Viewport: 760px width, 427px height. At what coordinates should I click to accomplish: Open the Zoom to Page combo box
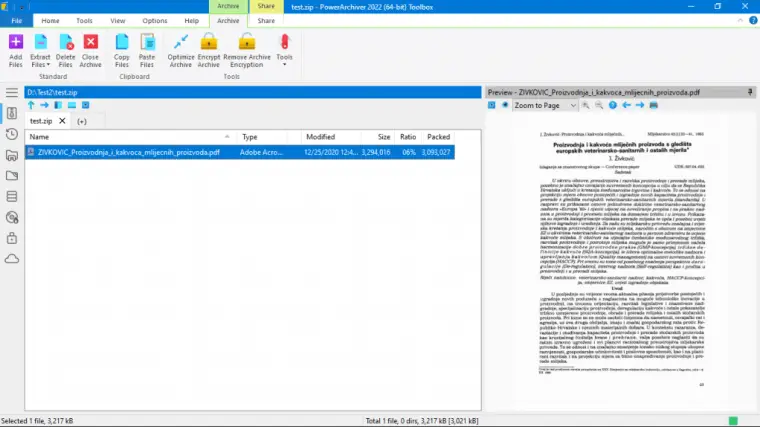pyautogui.click(x=546, y=105)
